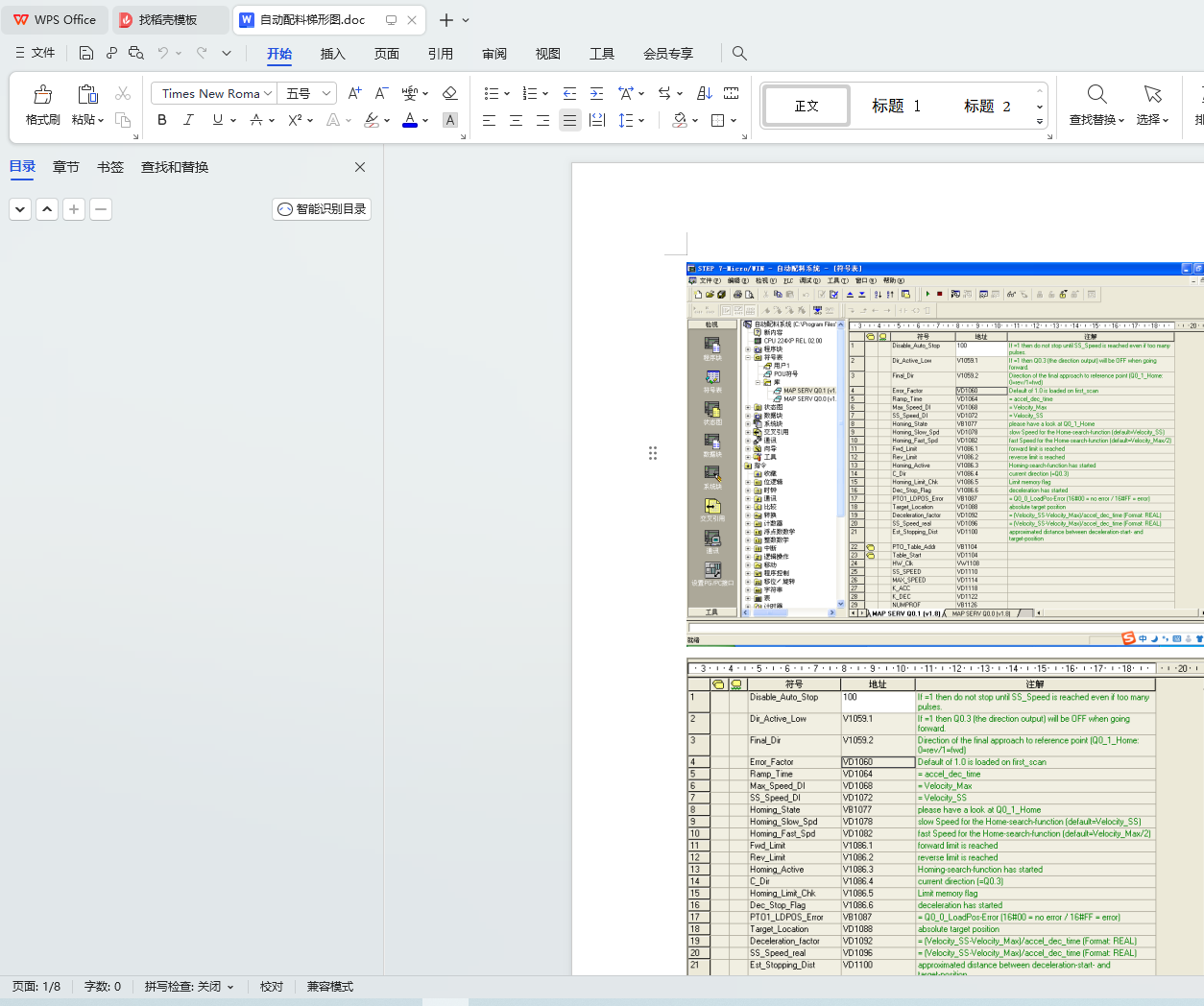The image size is (1204, 1006).
Task: Click the 智能识别目录 button
Action: 322,209
